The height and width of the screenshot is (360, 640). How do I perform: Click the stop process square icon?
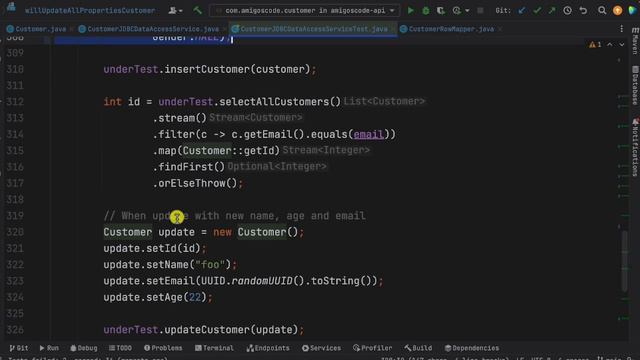pyautogui.click(x=480, y=11)
